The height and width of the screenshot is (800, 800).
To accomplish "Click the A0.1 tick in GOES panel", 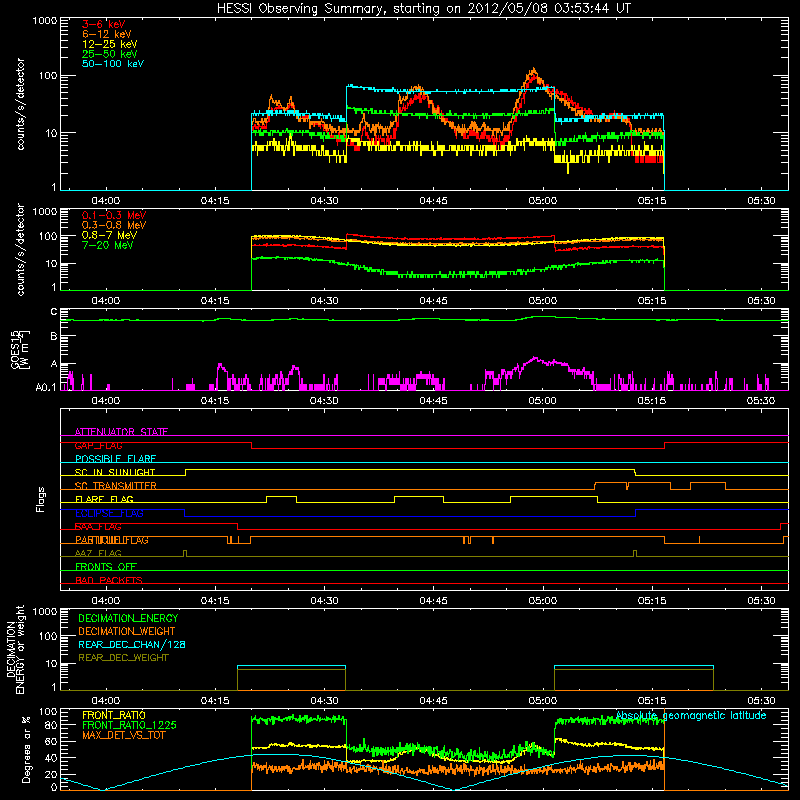I will (46, 387).
